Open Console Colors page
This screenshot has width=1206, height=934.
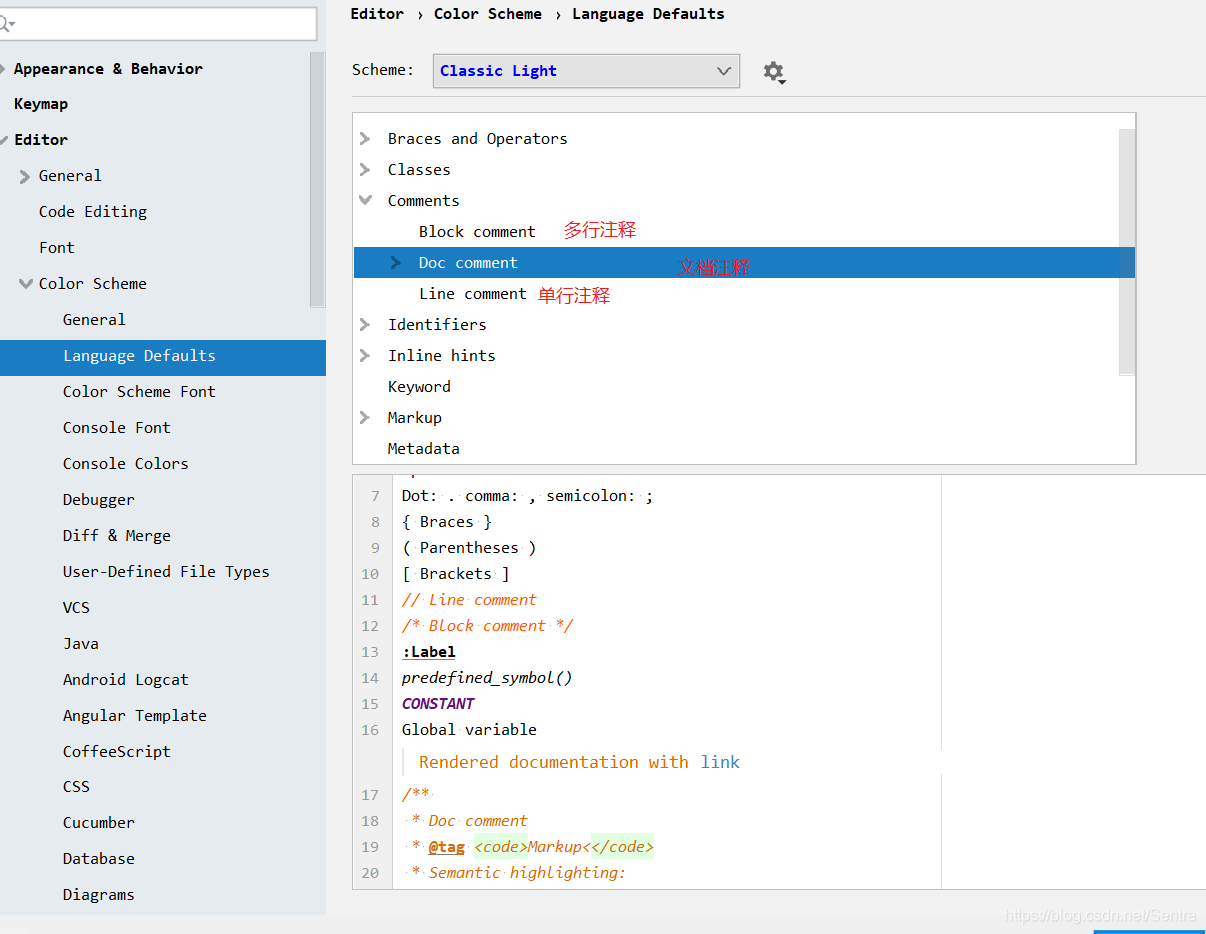126,464
